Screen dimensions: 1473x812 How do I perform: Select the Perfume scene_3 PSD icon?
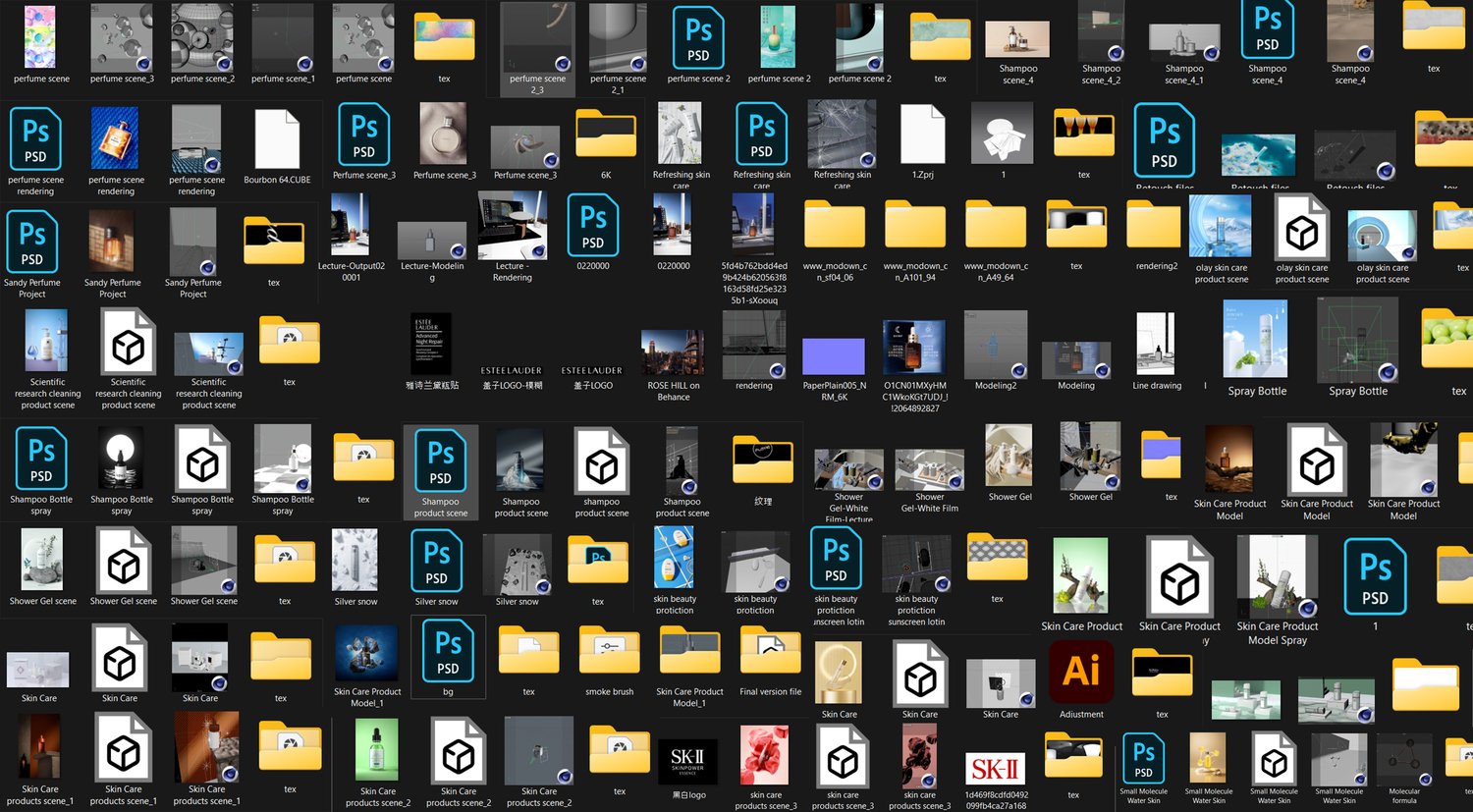click(364, 134)
